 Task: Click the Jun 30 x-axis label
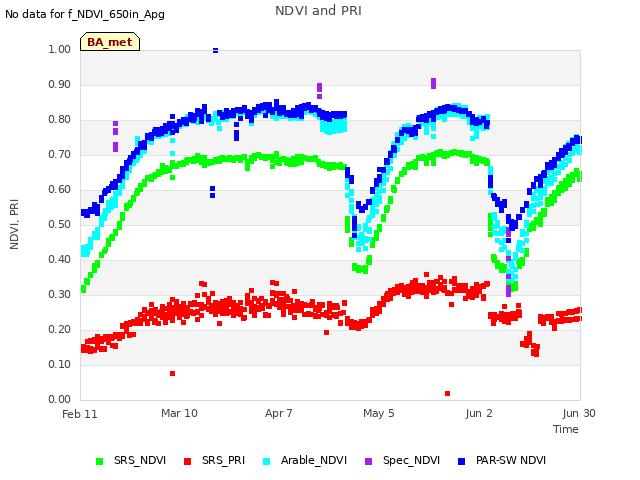pyautogui.click(x=579, y=413)
